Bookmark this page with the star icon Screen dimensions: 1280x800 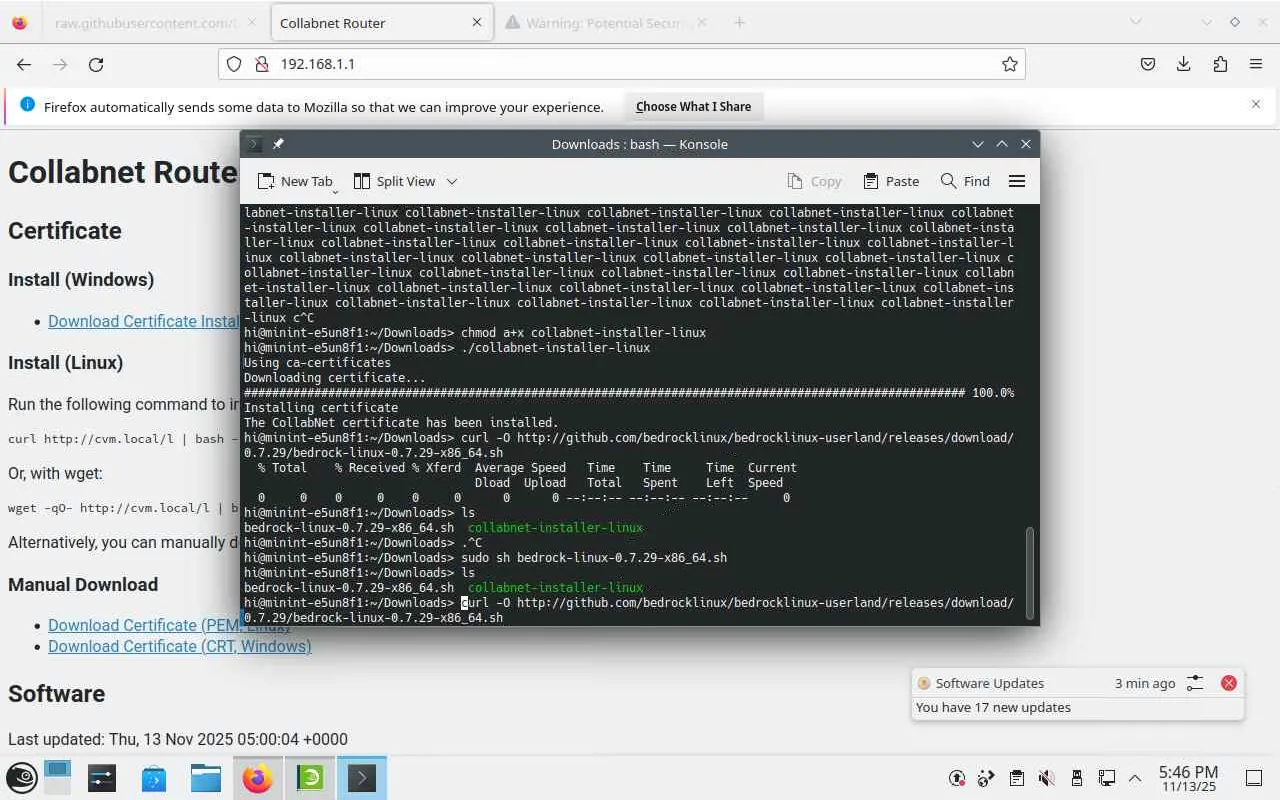coord(1010,64)
